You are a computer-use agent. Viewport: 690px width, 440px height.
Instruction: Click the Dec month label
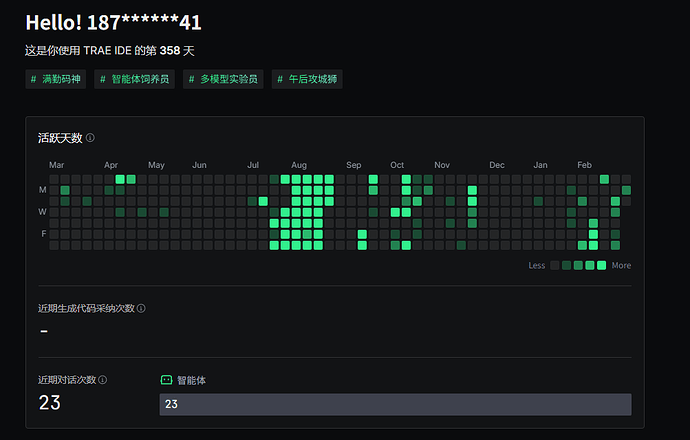pos(497,165)
